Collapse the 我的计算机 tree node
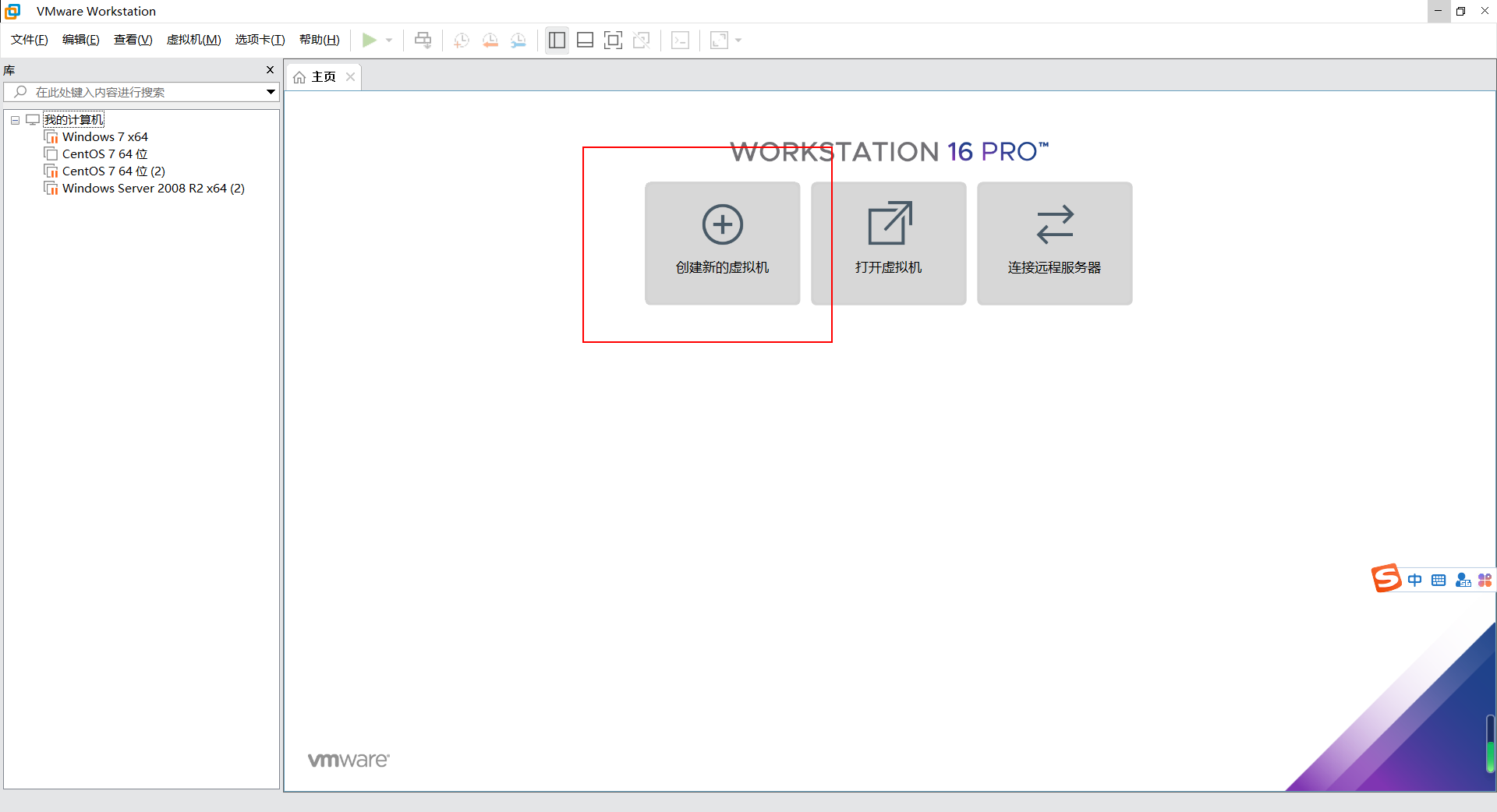Screen dimensions: 1497x812 pos(15,120)
